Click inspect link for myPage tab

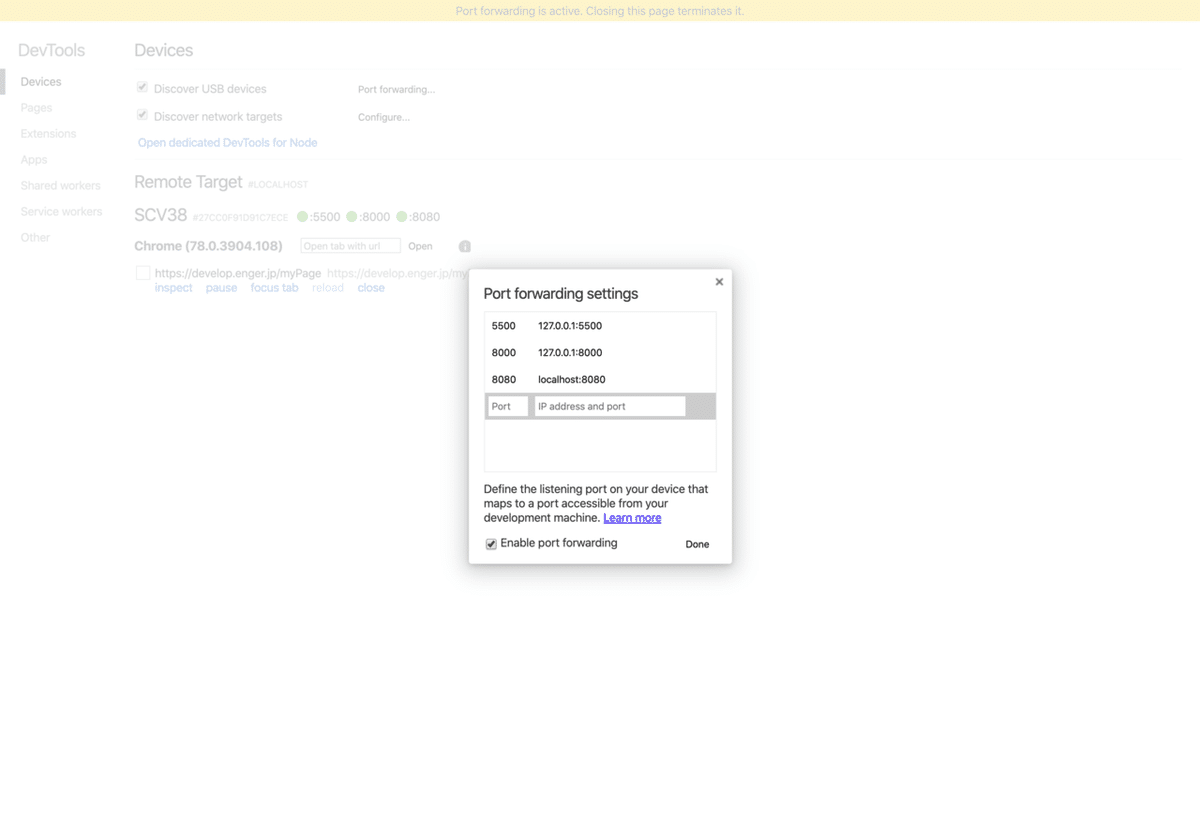[x=173, y=288]
